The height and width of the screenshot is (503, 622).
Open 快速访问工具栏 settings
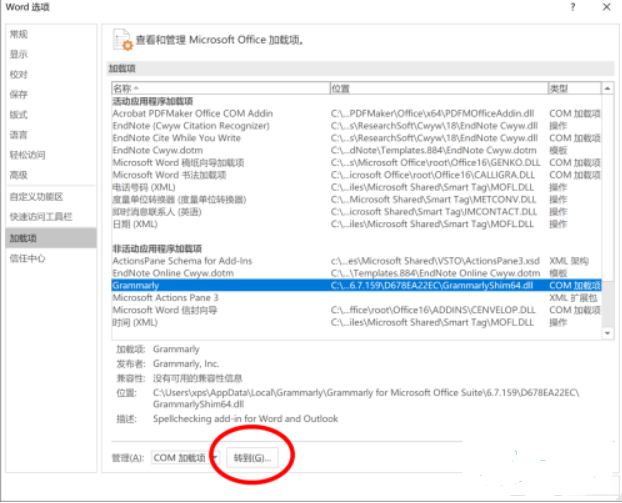pos(40,217)
